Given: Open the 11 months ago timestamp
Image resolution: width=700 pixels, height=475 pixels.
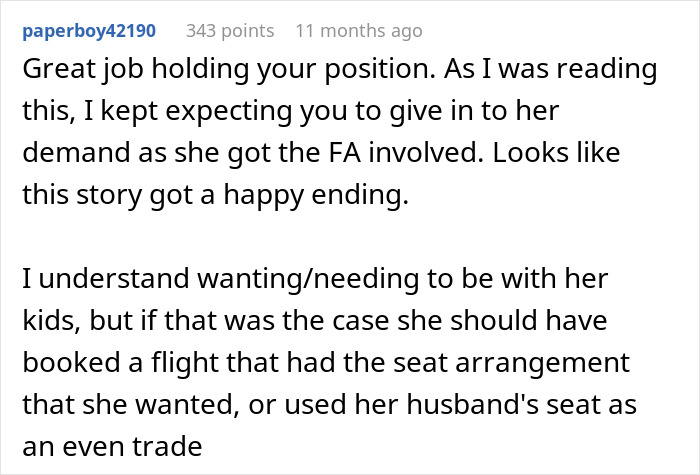Looking at the screenshot, I should click(x=359, y=31).
